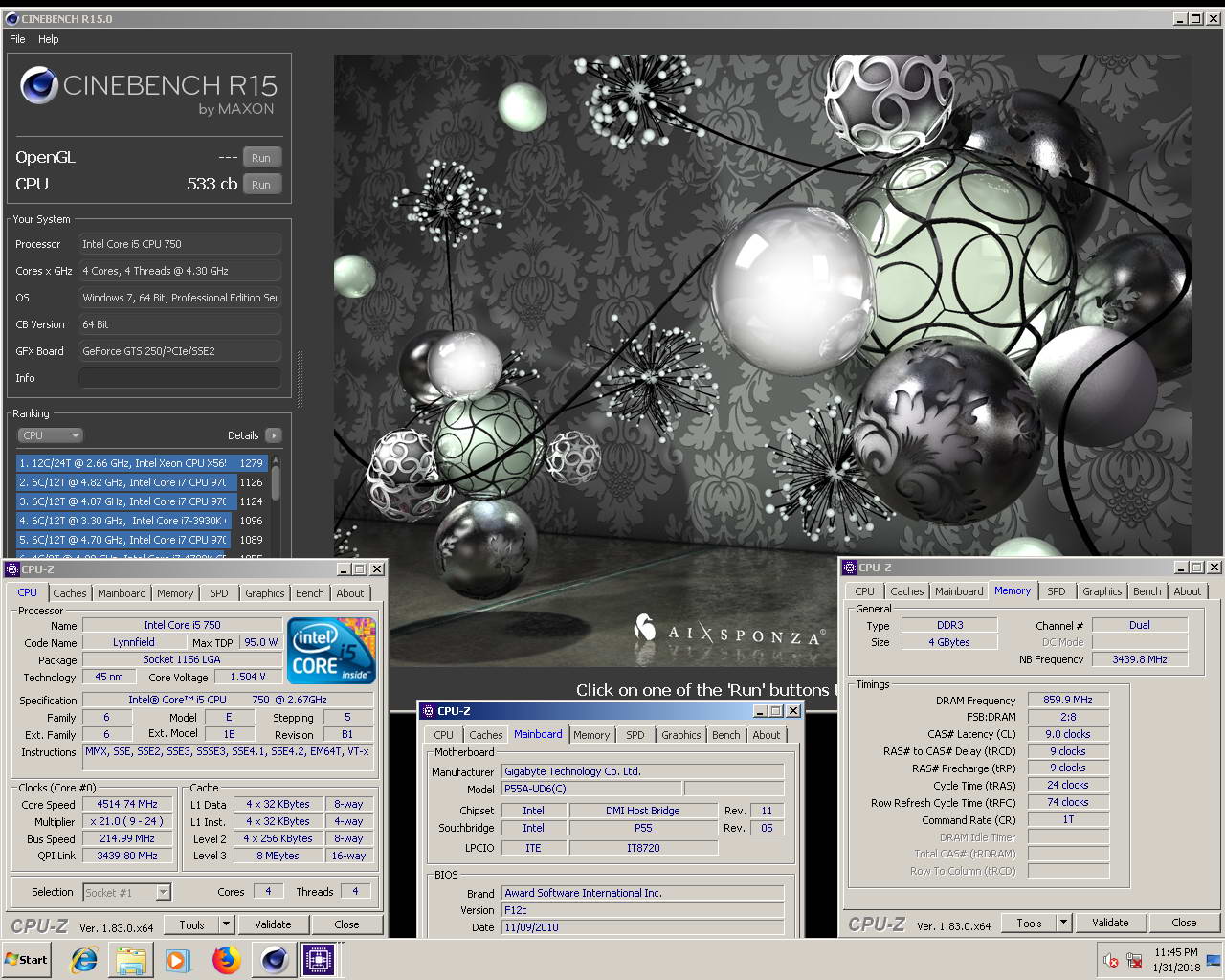This screenshot has width=1225, height=980.
Task: Open SPD tab in right CPU-Z window
Action: coord(1057,591)
